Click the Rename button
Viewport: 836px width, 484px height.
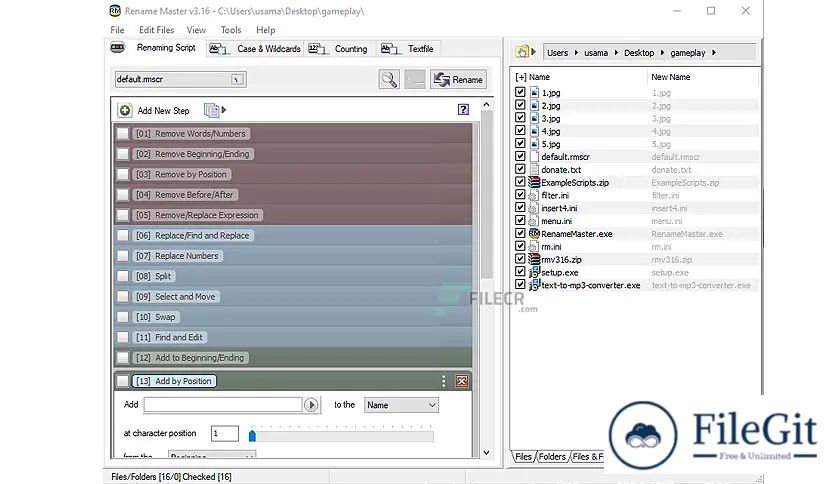click(459, 79)
